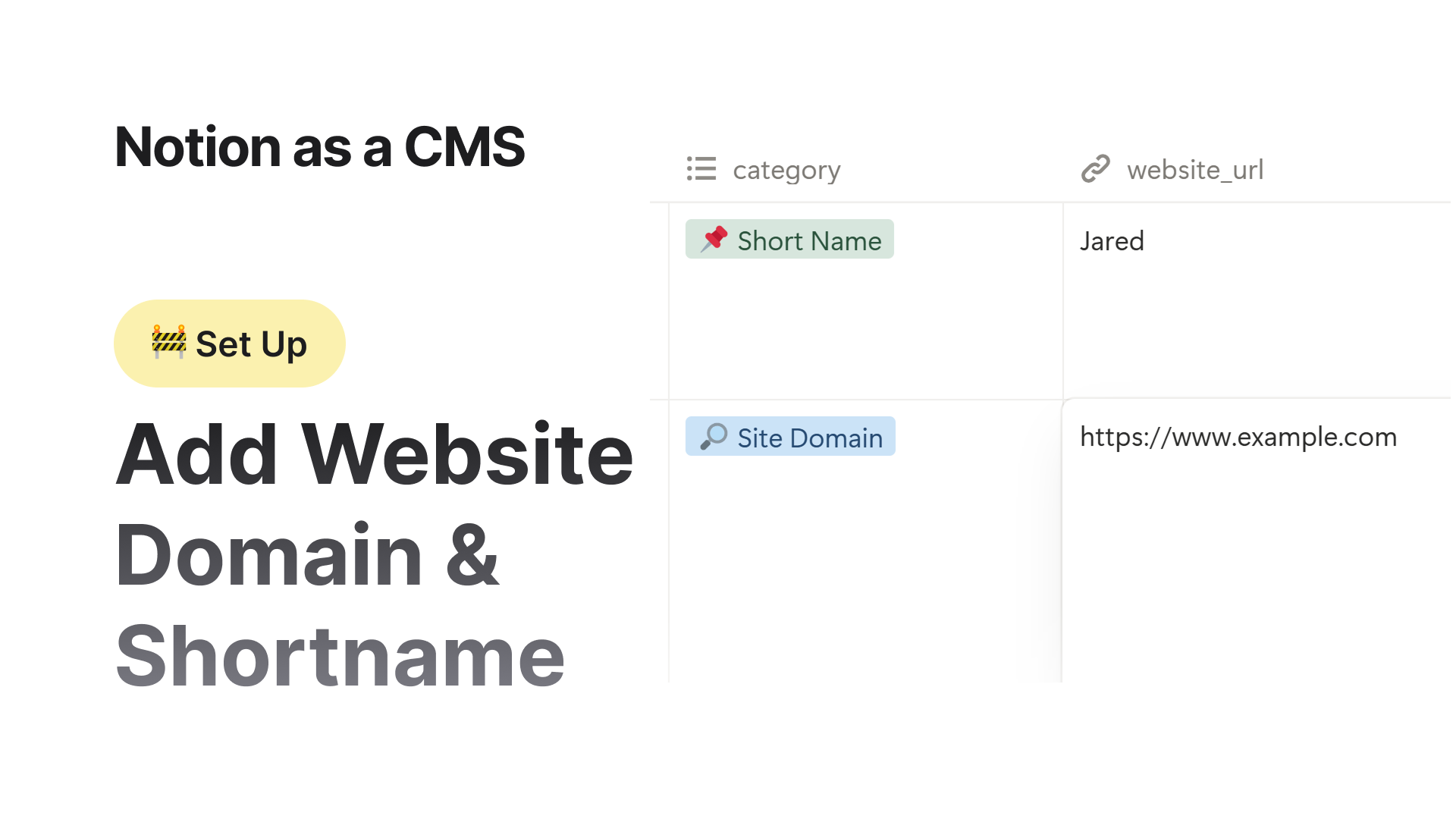Image resolution: width=1456 pixels, height=819 pixels.
Task: Click the bulleted-list icon beside category header
Action: click(701, 169)
